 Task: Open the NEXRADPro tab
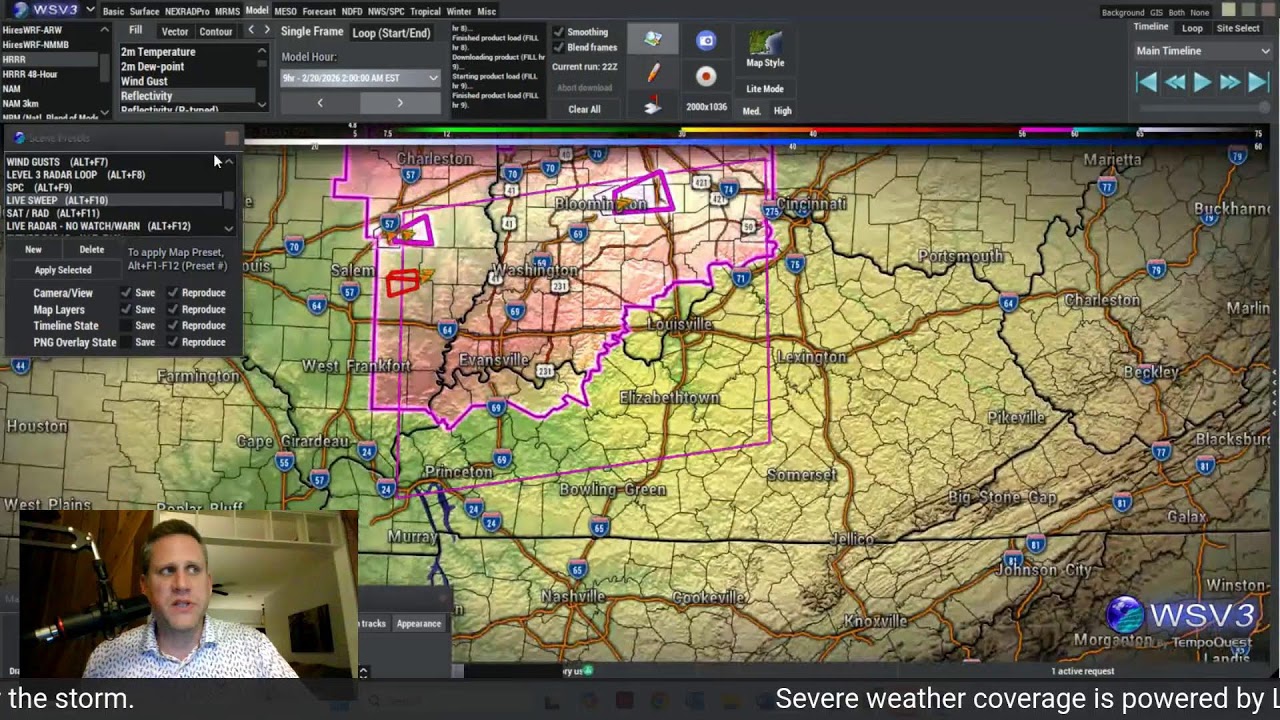187,11
